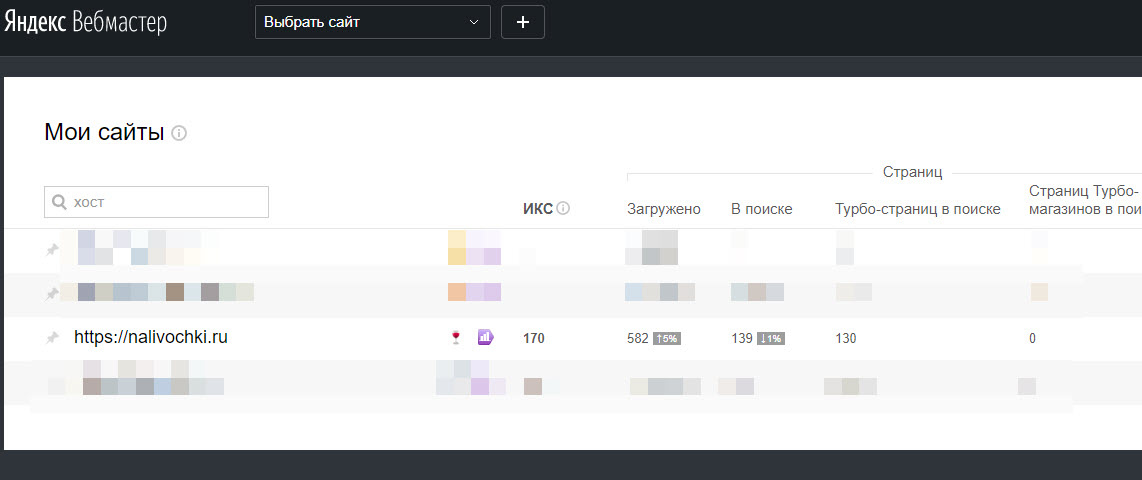The image size is (1142, 480).
Task: Click the 15% growth badge for loaded pages
Action: [666, 339]
